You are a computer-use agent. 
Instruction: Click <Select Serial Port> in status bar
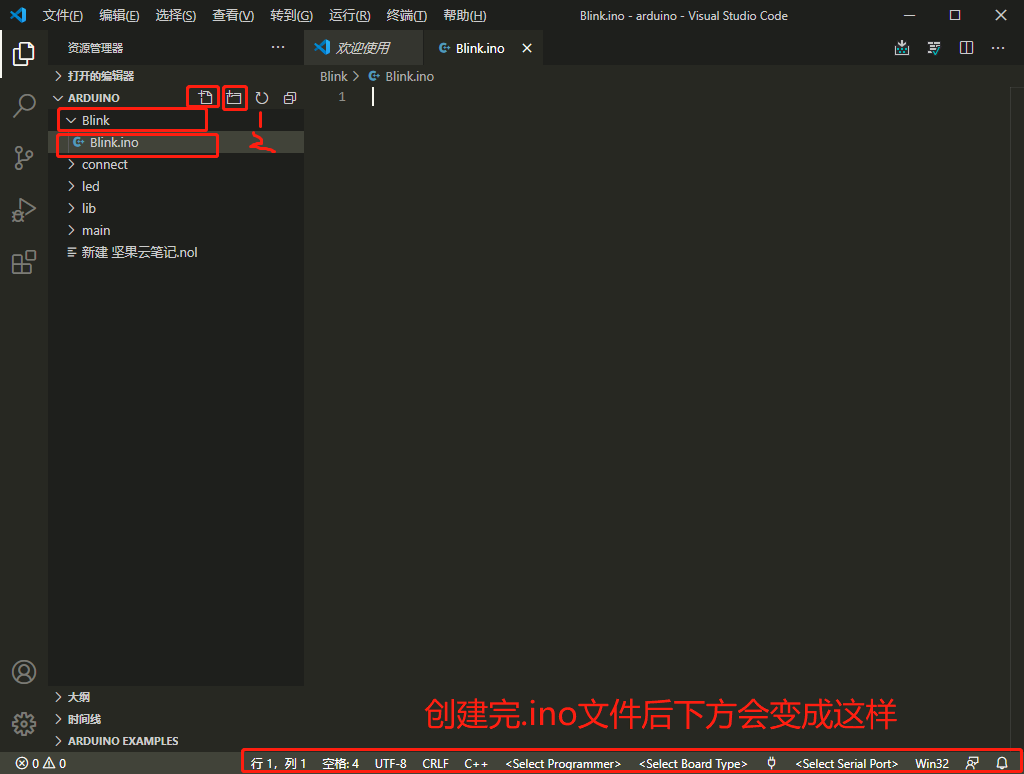pos(846,763)
